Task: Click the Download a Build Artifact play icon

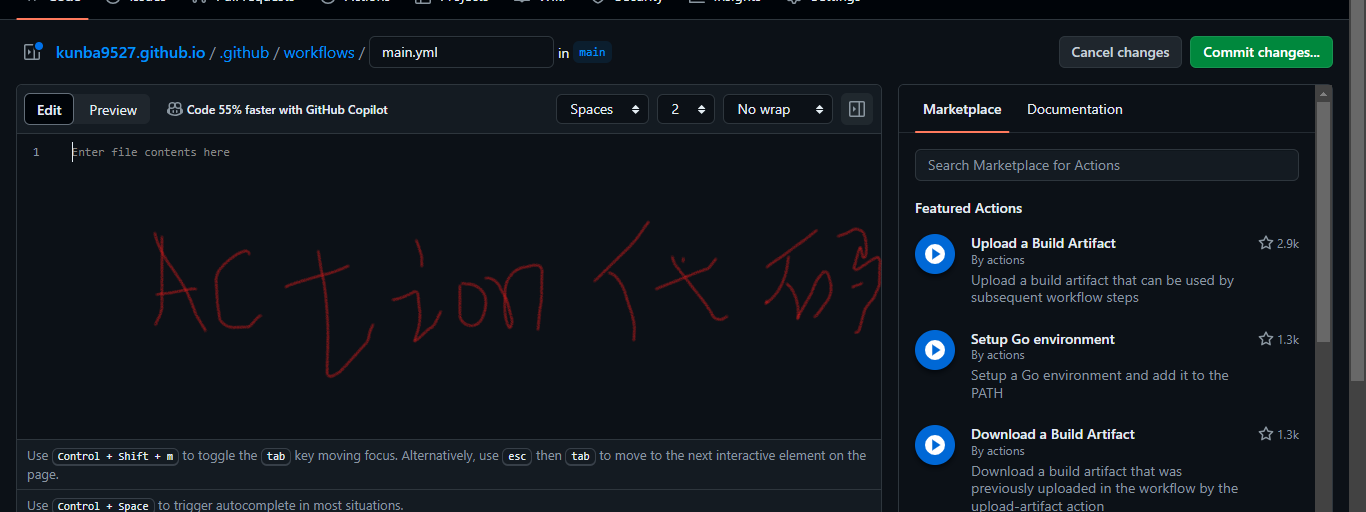Action: tap(934, 445)
